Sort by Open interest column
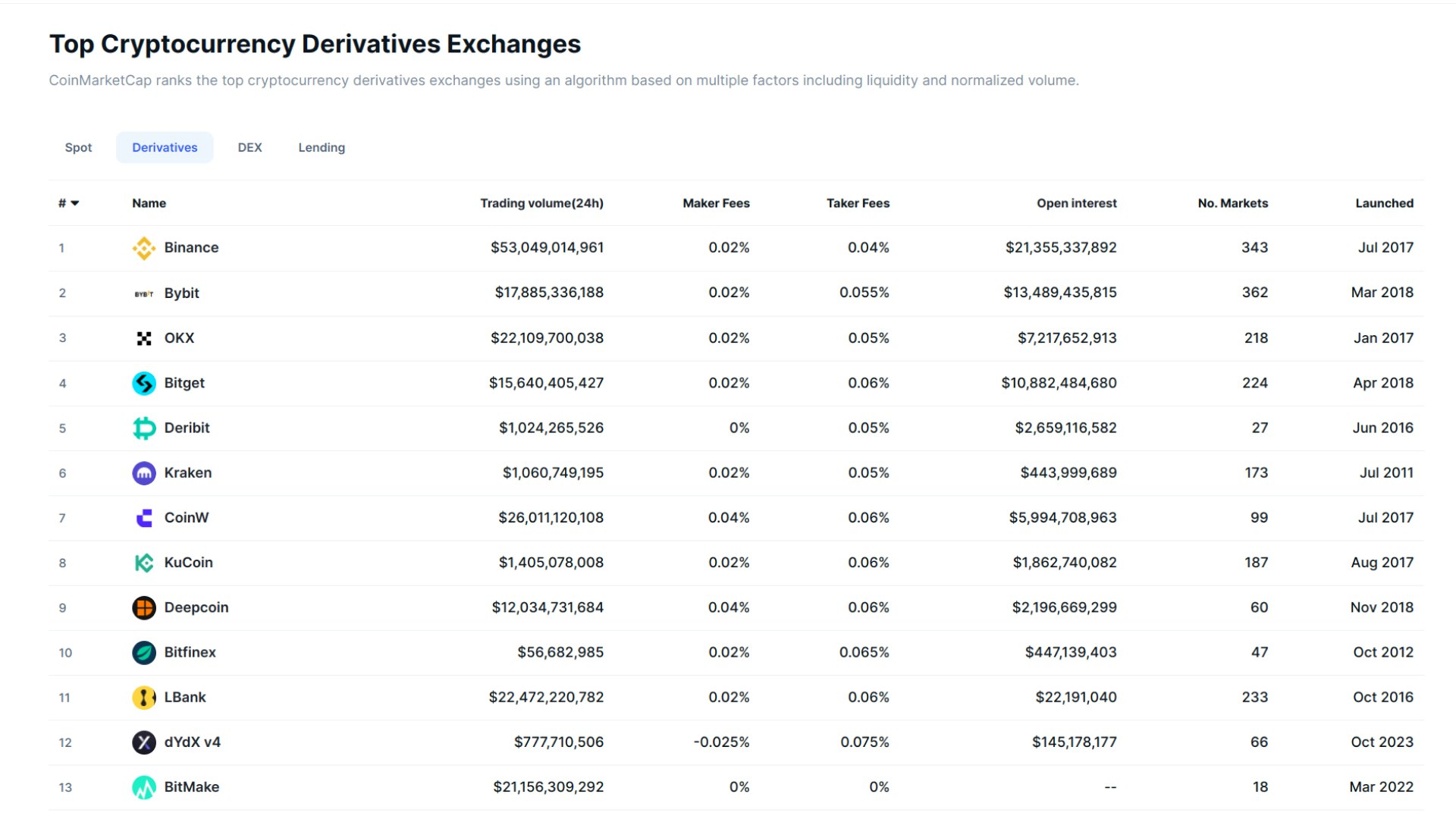The width and height of the screenshot is (1456, 819). (x=1077, y=203)
